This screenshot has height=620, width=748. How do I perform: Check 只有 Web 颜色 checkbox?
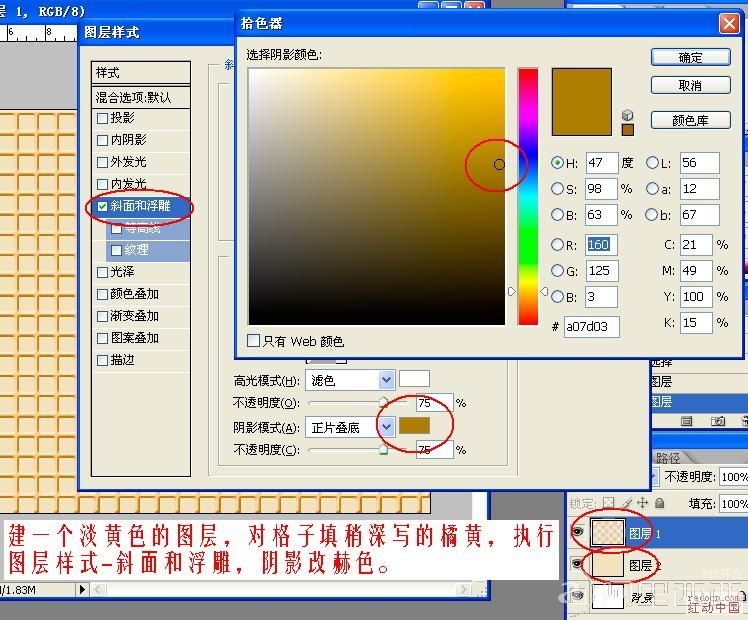pyautogui.click(x=253, y=341)
